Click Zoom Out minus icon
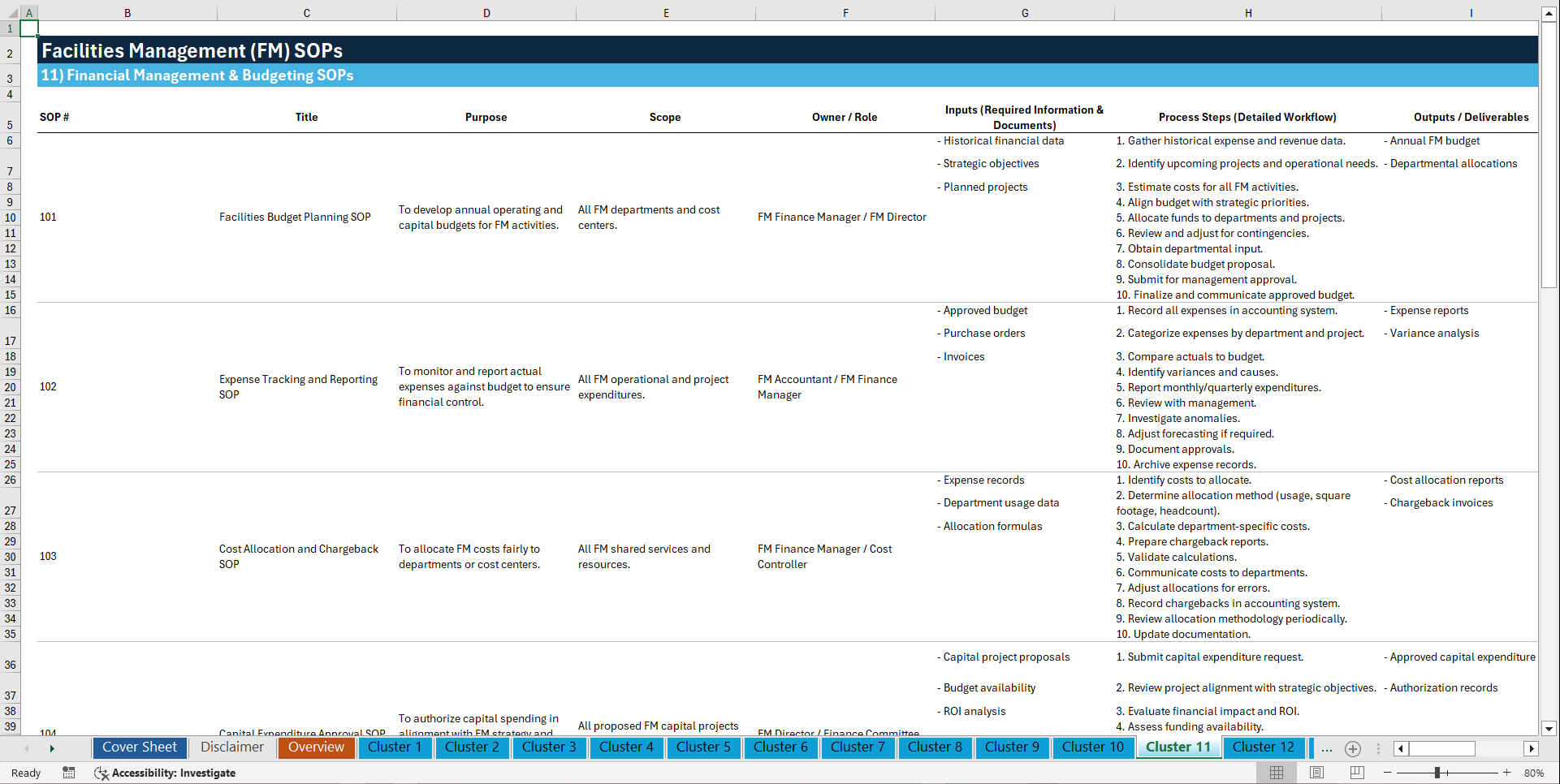1560x784 pixels. click(x=1388, y=773)
